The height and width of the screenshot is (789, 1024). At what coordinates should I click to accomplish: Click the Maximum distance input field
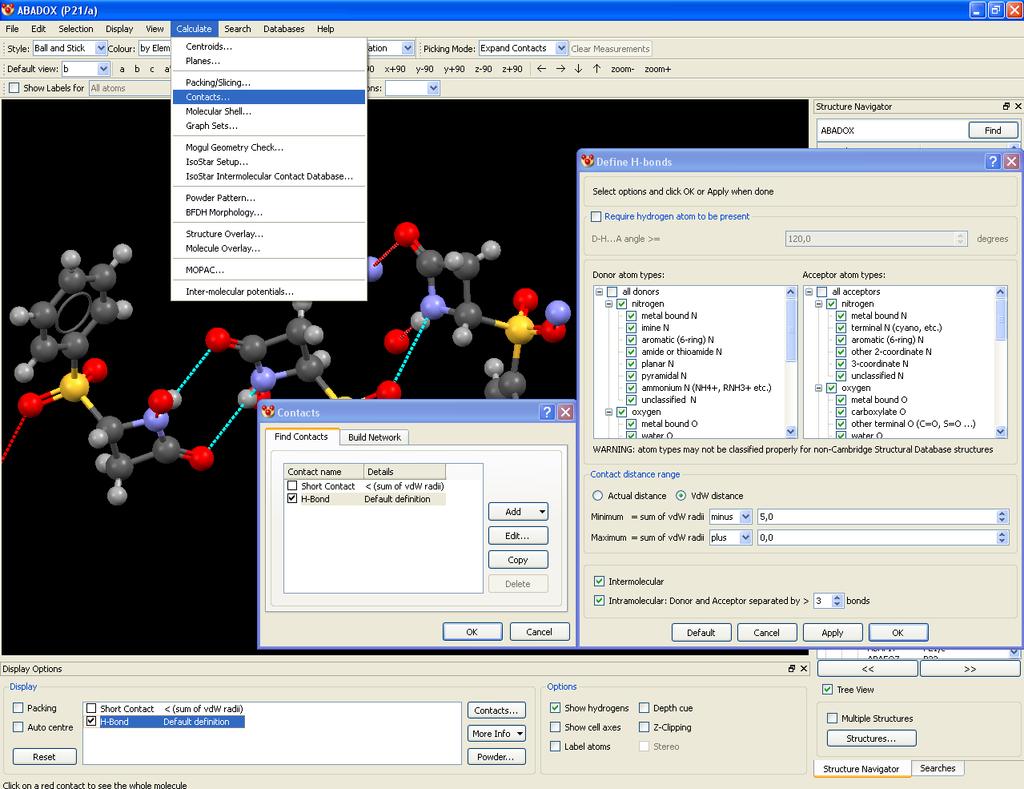[877, 537]
